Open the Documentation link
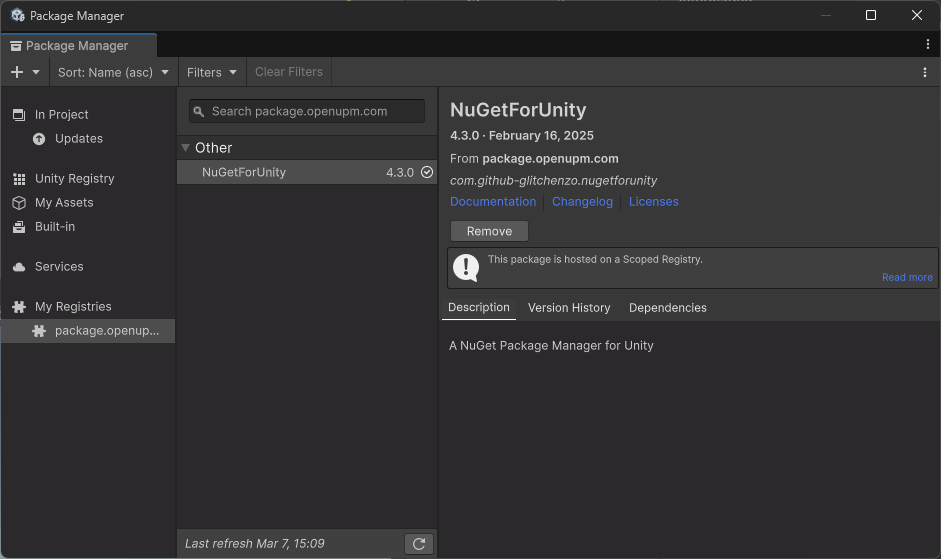The height and width of the screenshot is (559, 941). [x=493, y=202]
